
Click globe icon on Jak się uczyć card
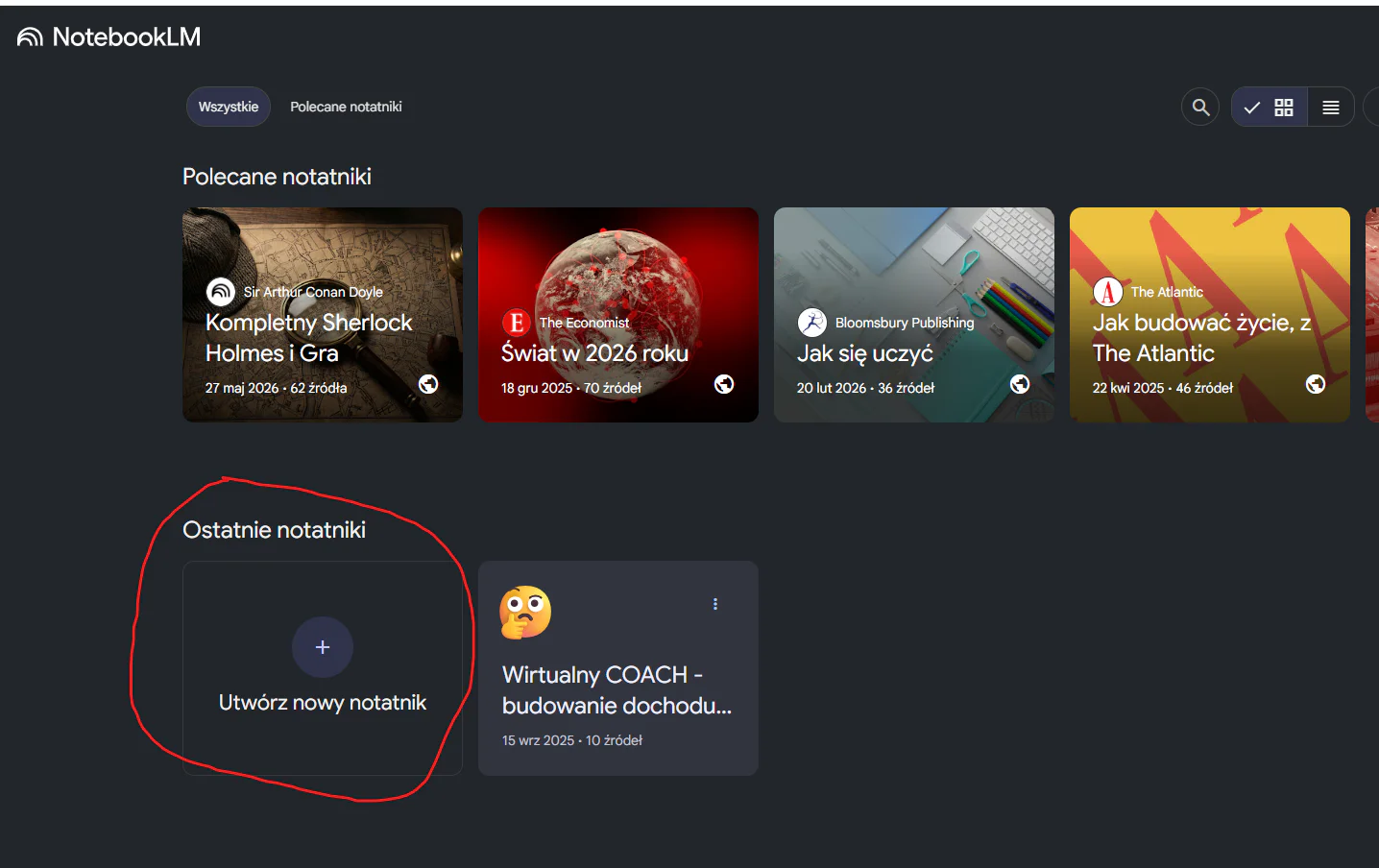[1020, 384]
